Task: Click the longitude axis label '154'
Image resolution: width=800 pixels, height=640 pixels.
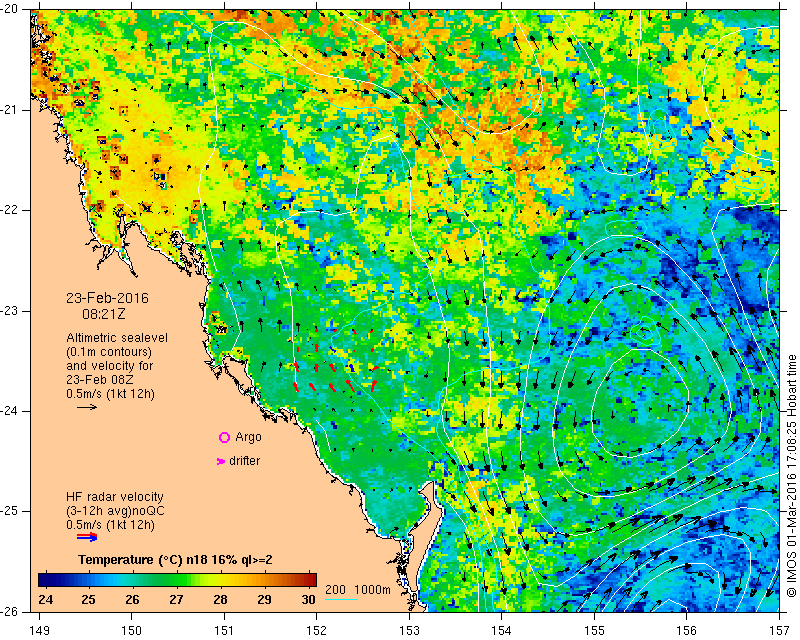Action: coord(502,631)
